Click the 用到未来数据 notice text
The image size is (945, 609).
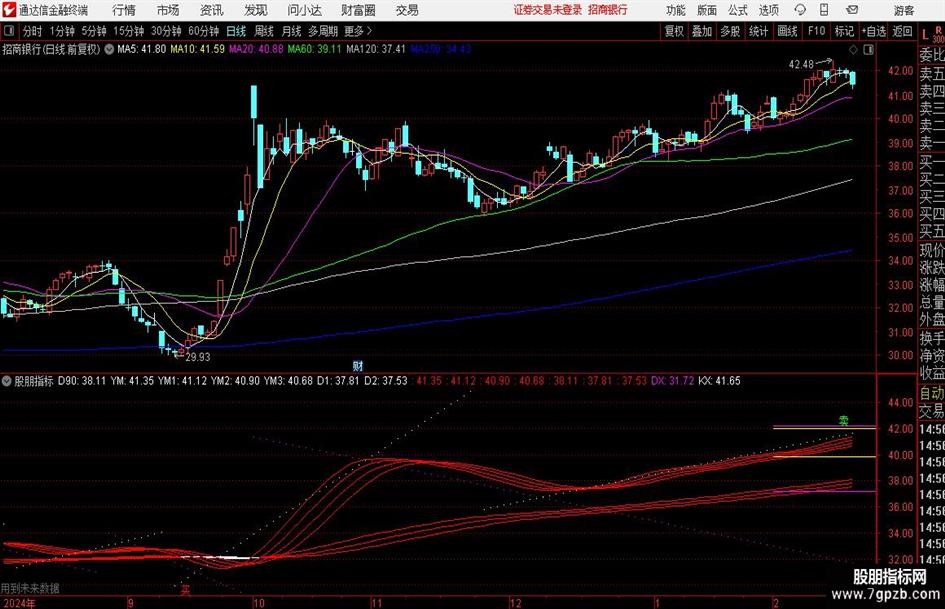pyautogui.click(x=30, y=588)
